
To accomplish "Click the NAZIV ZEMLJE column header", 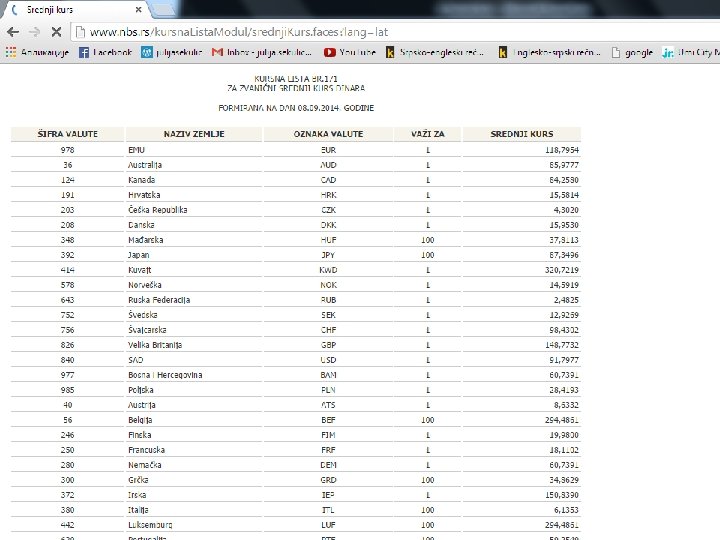I will pos(194,134).
